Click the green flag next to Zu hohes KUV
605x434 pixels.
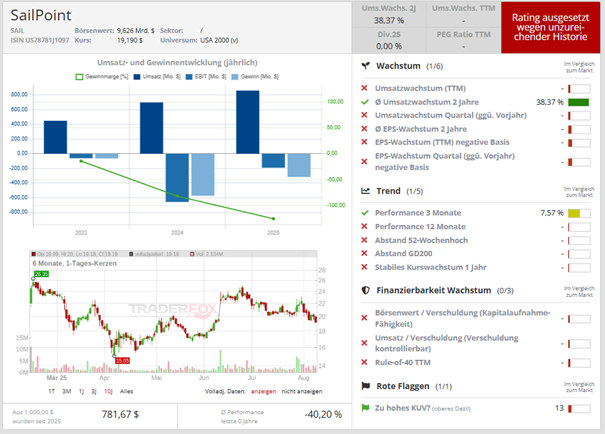(x=365, y=408)
